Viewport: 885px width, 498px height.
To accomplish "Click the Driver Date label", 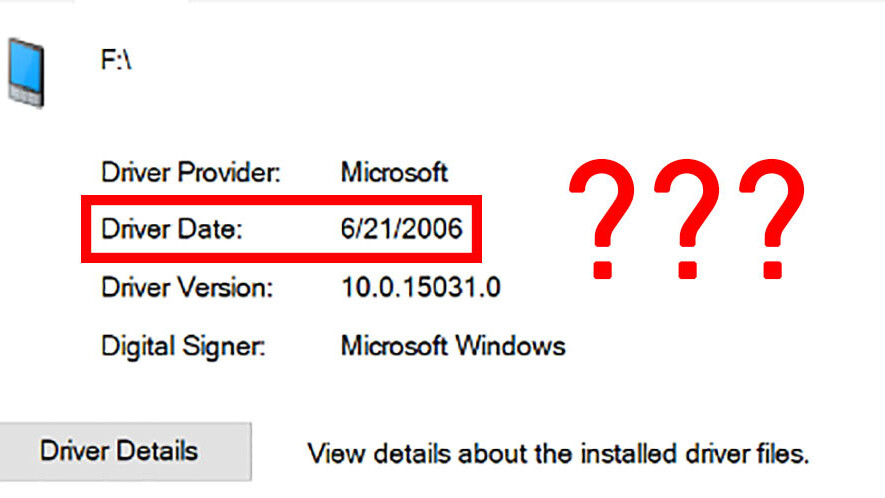I will [172, 230].
